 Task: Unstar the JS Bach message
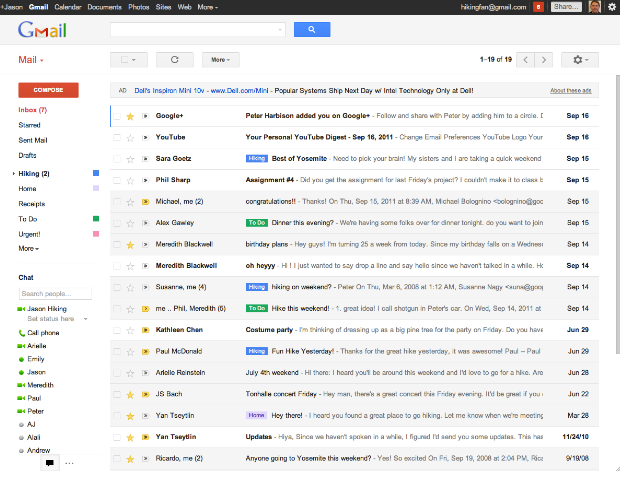tap(130, 395)
